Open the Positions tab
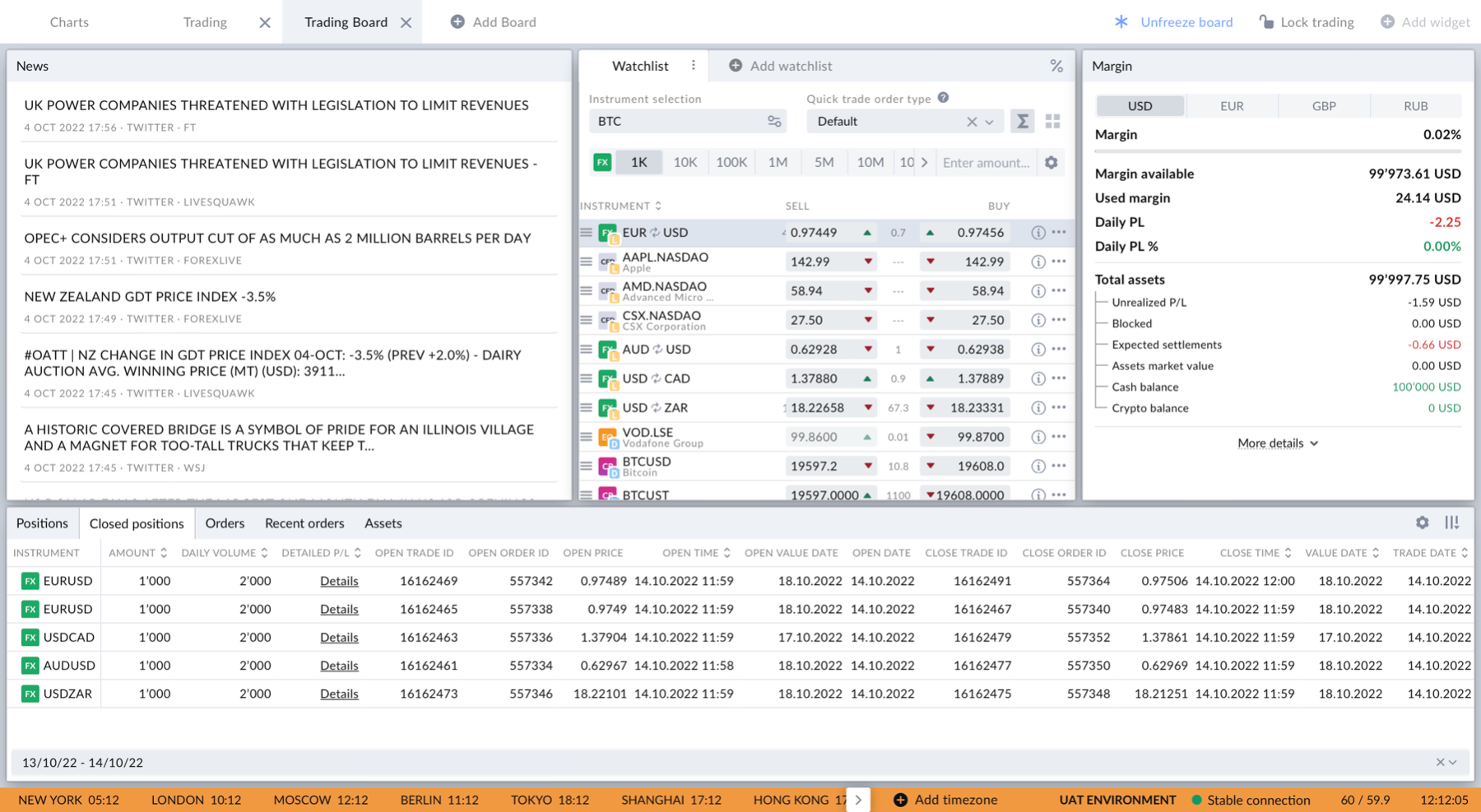The height and width of the screenshot is (812, 1481). (x=42, y=523)
